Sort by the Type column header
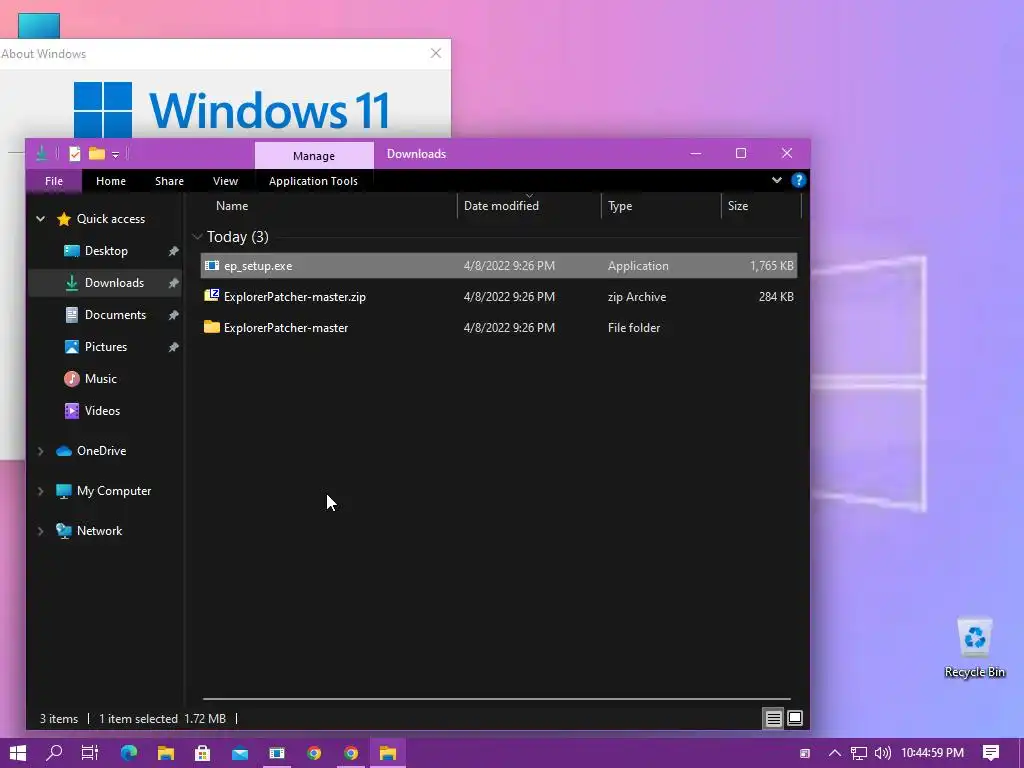This screenshot has width=1024, height=768. point(620,206)
